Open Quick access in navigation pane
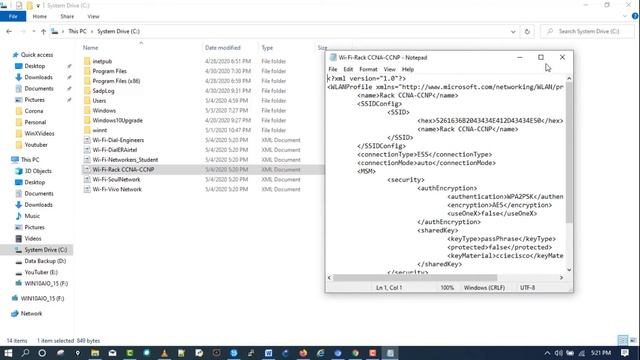 (x=36, y=55)
